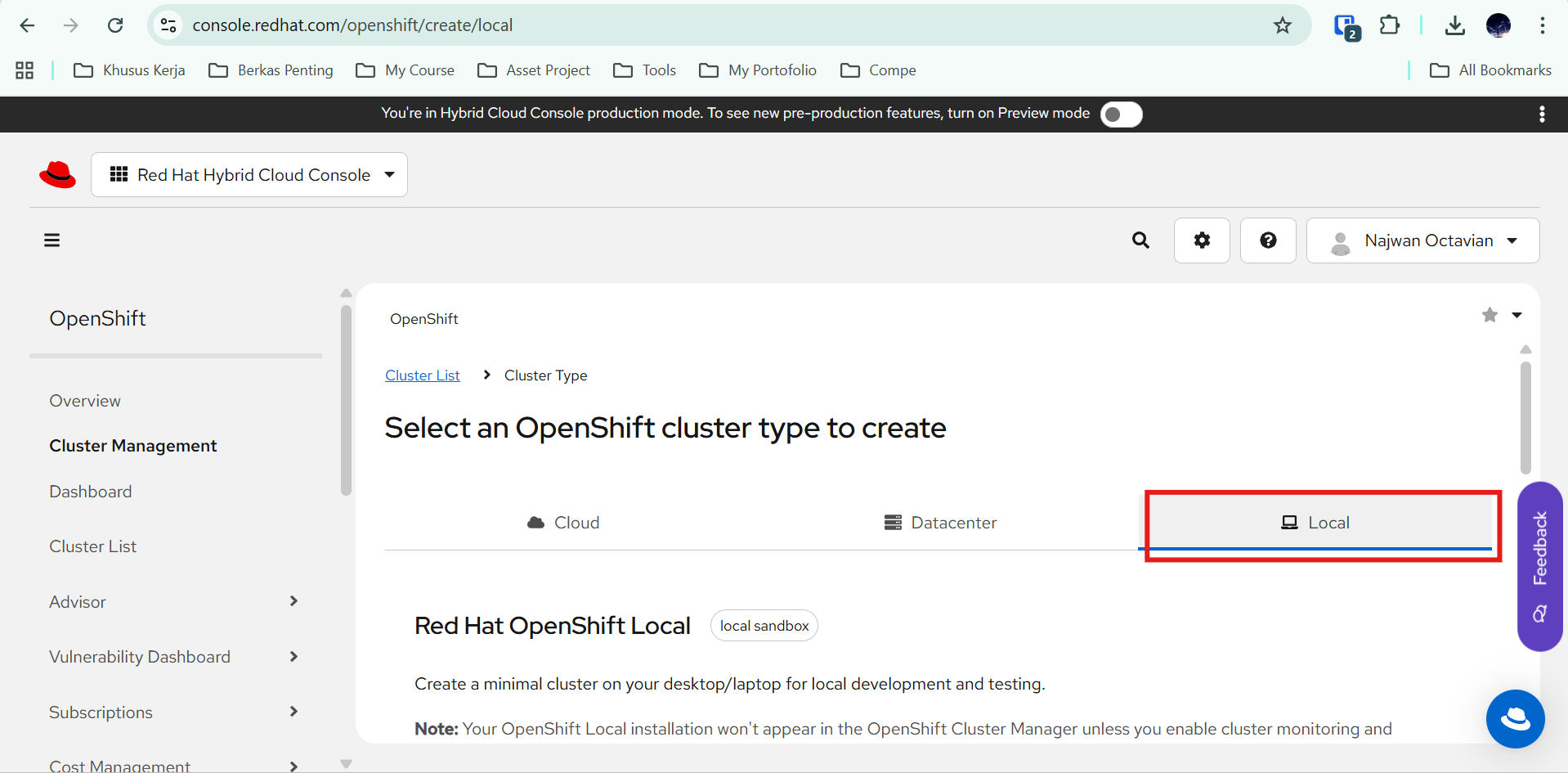Open the chat assistant floating button
Viewport: 1568px width, 773px height.
click(1515, 719)
